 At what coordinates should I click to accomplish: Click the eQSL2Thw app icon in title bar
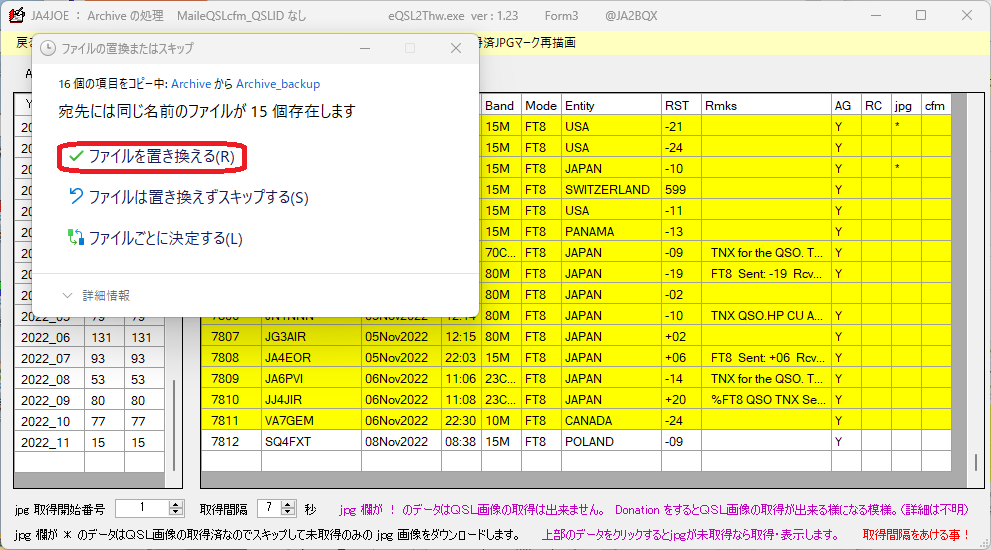click(16, 15)
